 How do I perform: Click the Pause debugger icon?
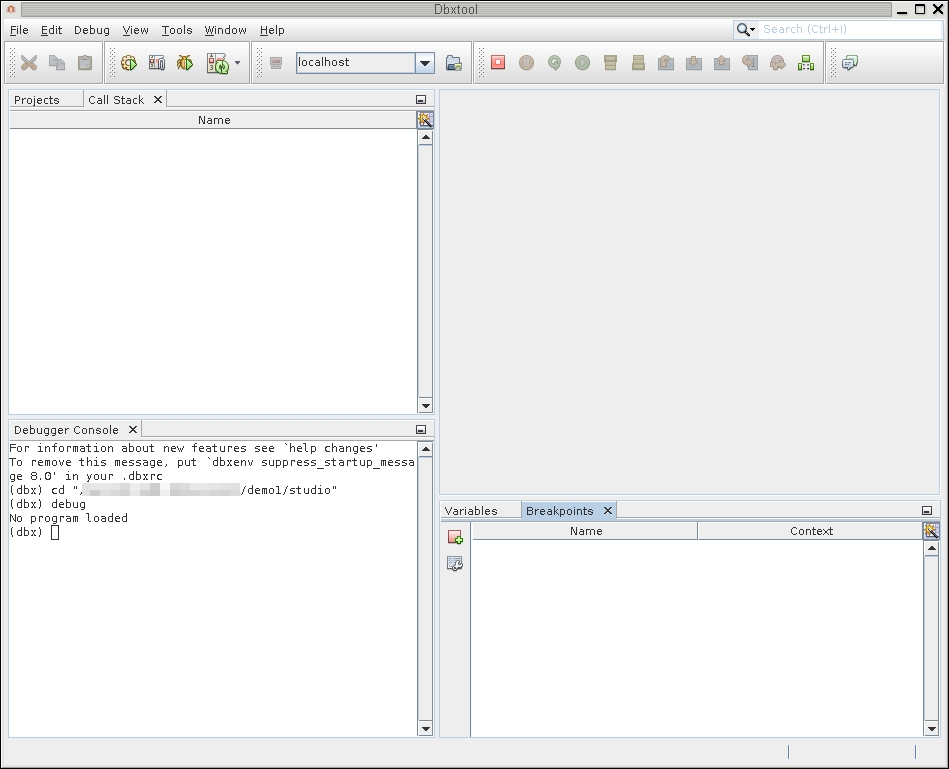[527, 62]
